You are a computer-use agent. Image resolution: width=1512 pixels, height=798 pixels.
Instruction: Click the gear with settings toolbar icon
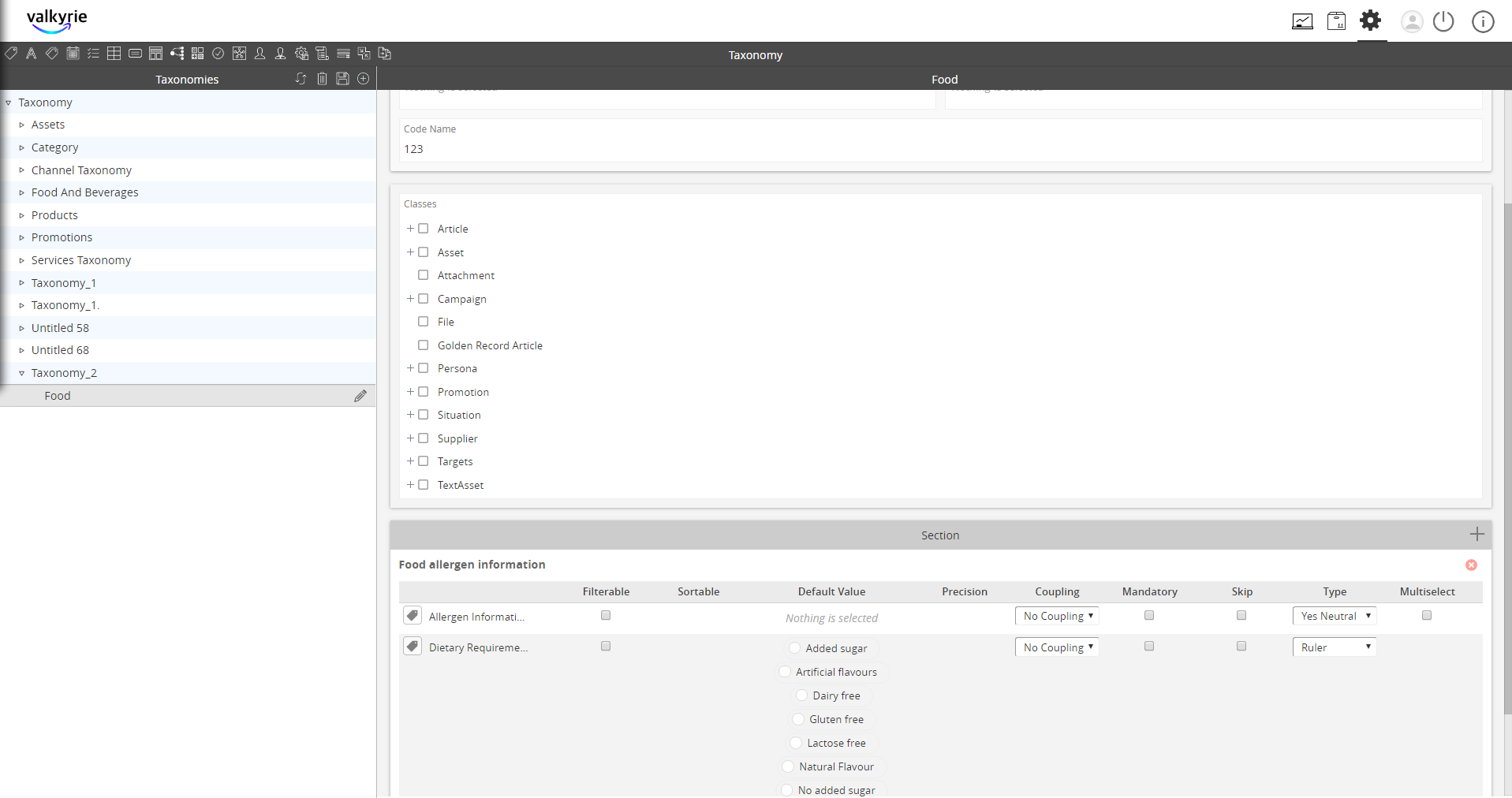[x=301, y=54]
